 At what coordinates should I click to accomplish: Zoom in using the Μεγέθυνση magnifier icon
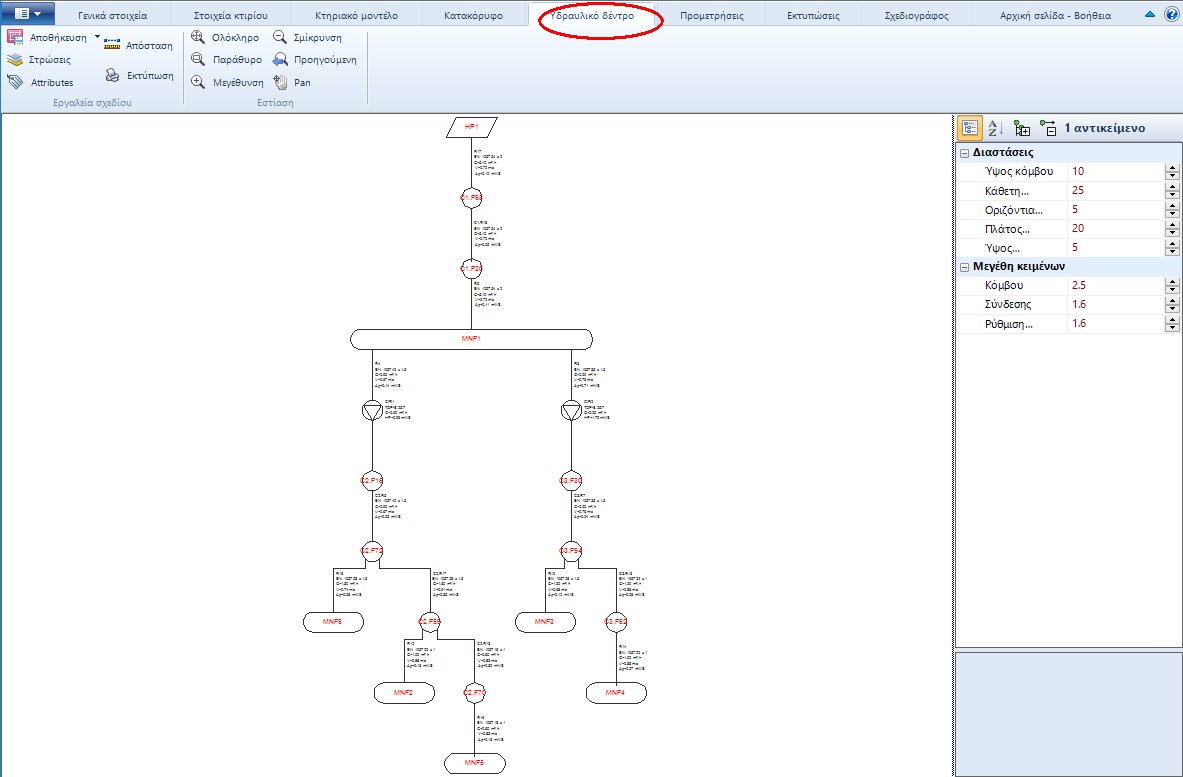point(197,81)
